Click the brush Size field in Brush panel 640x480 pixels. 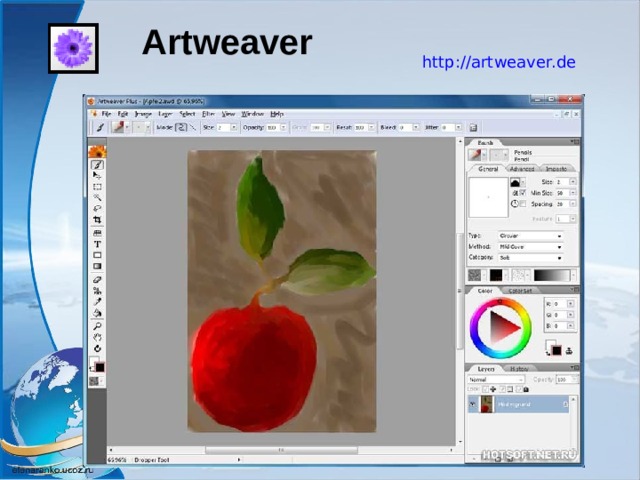click(563, 182)
